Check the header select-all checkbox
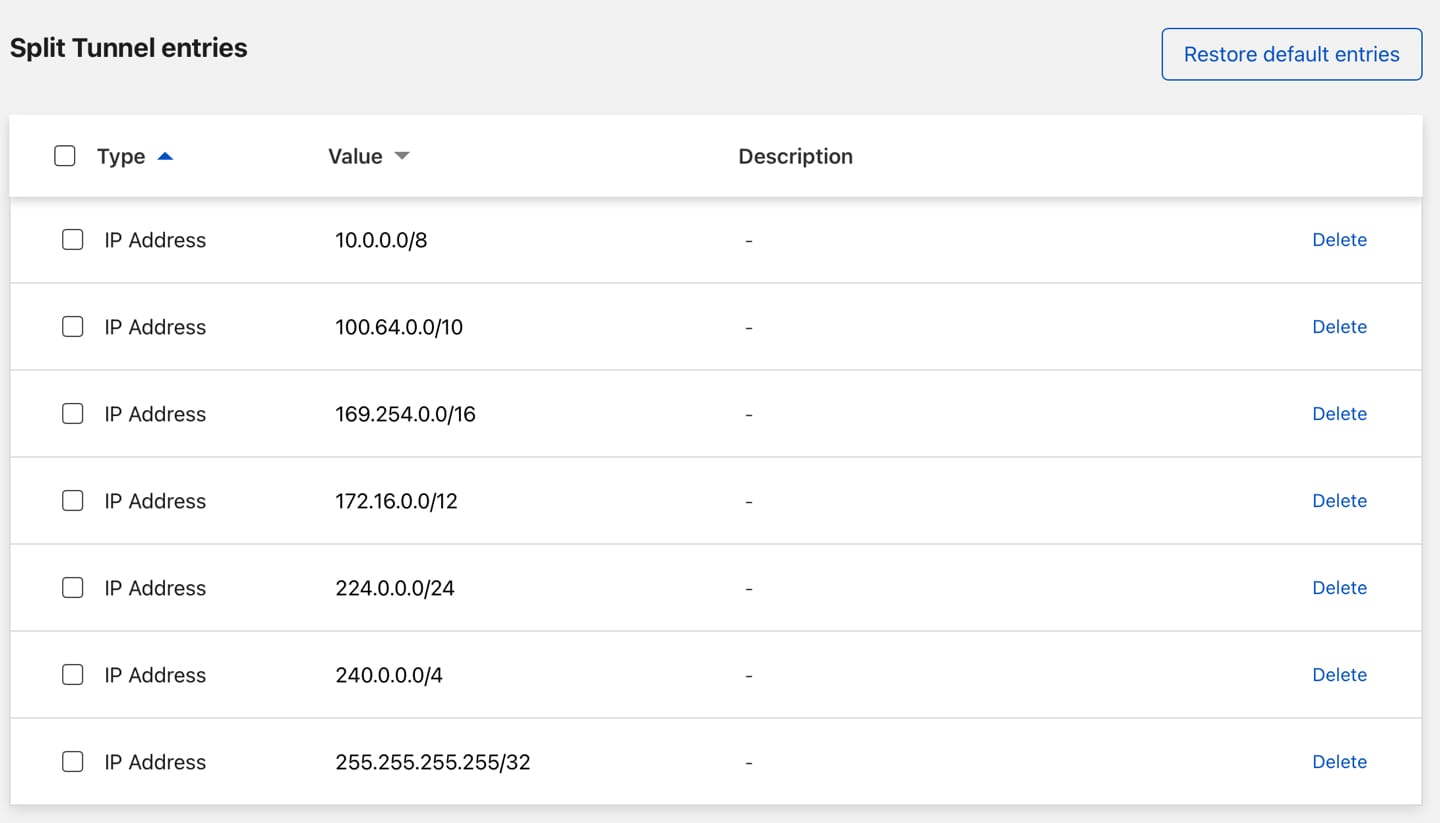Image resolution: width=1440 pixels, height=823 pixels. (x=64, y=156)
